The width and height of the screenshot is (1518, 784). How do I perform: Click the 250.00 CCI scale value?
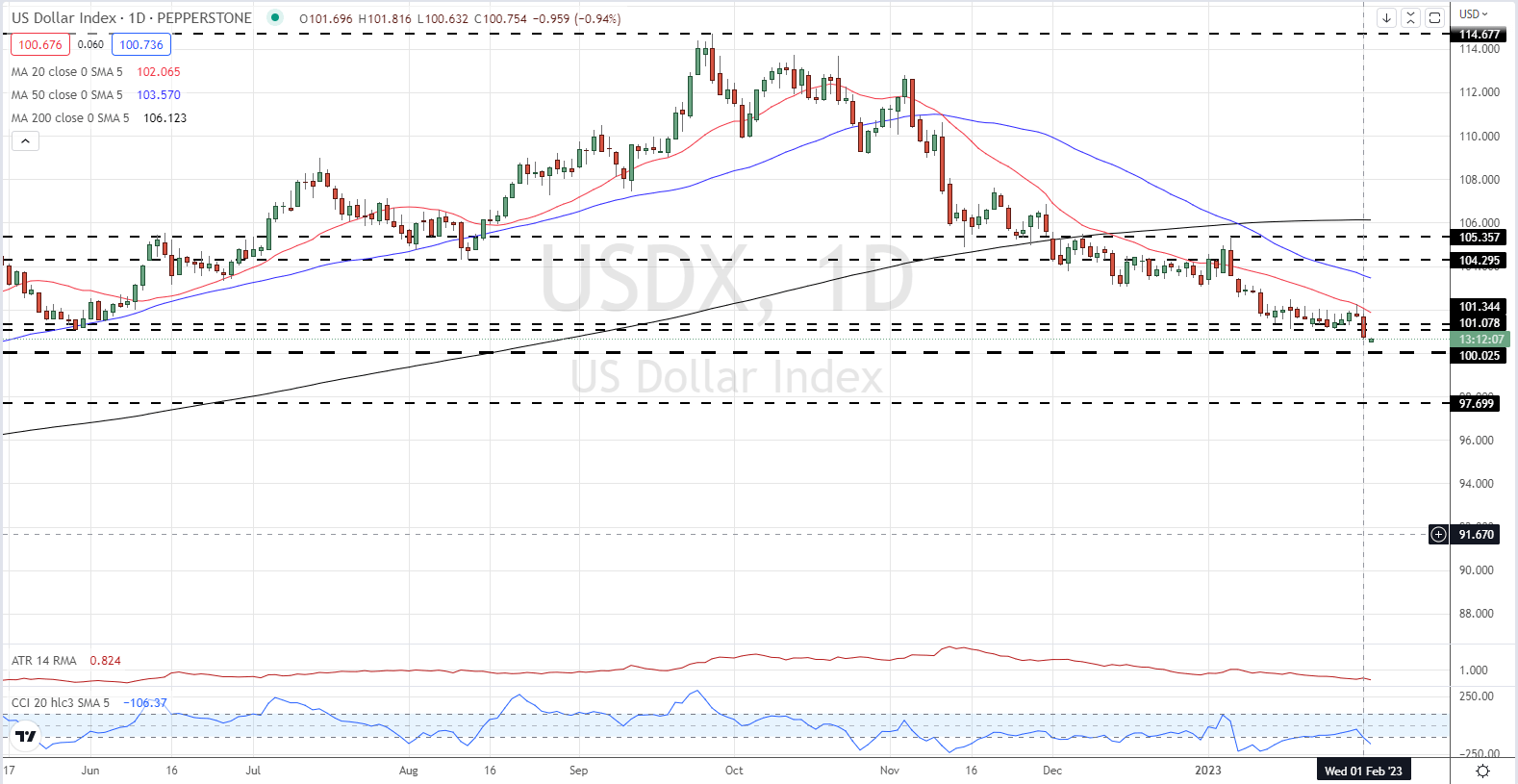[1477, 695]
